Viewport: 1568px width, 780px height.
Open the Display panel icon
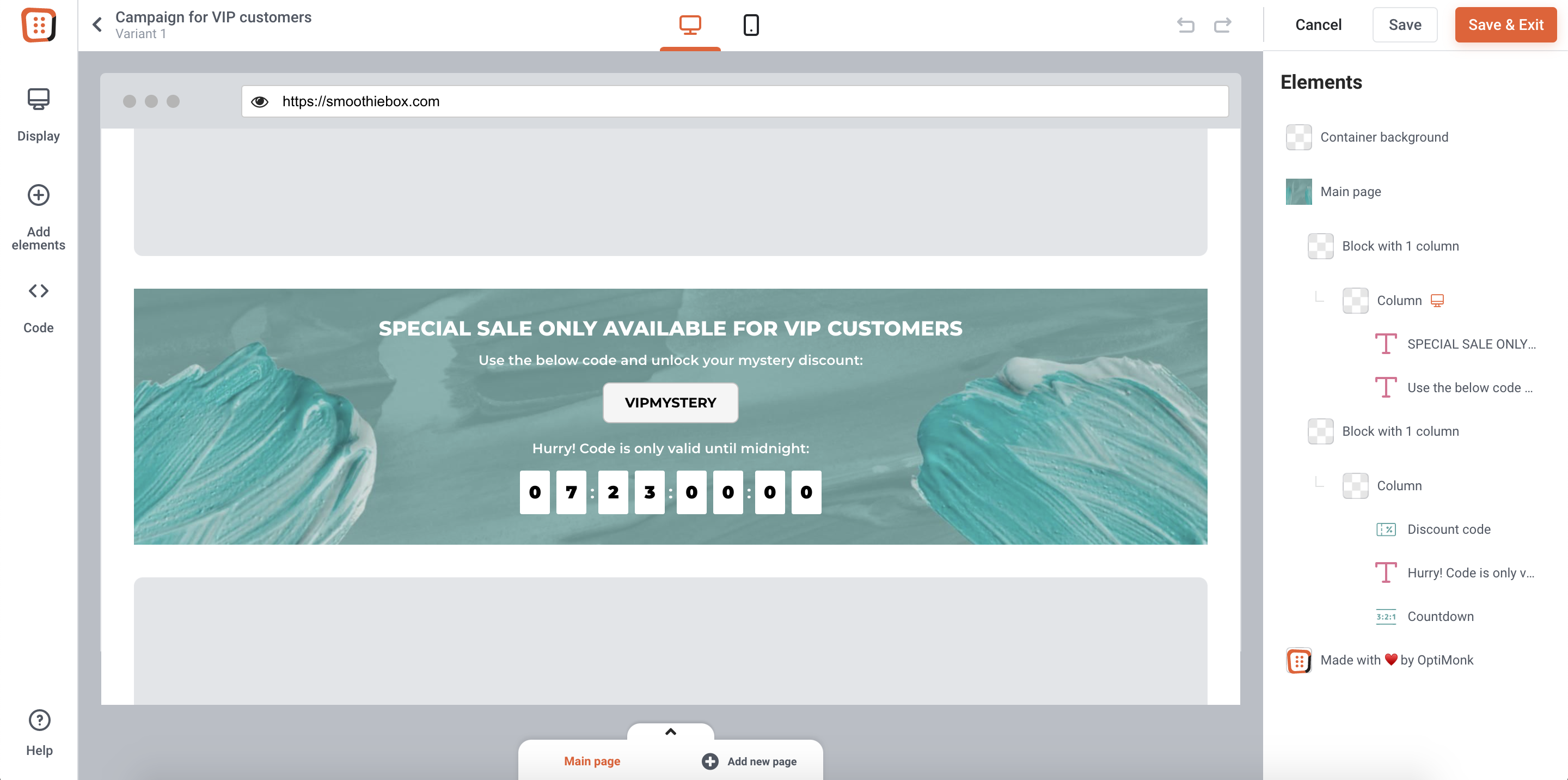(x=38, y=99)
